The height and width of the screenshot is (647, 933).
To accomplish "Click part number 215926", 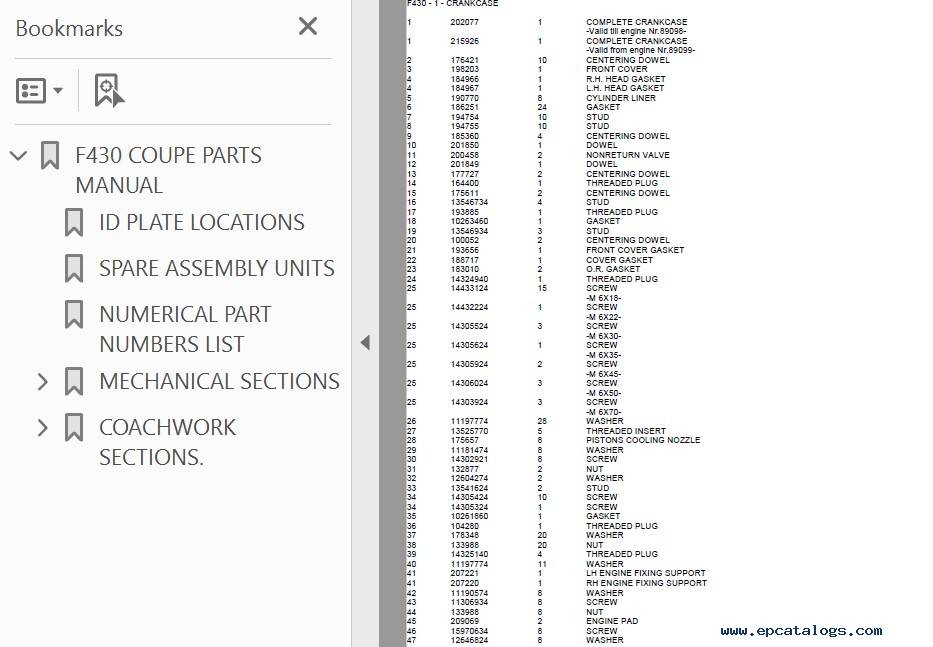I will tap(464, 41).
